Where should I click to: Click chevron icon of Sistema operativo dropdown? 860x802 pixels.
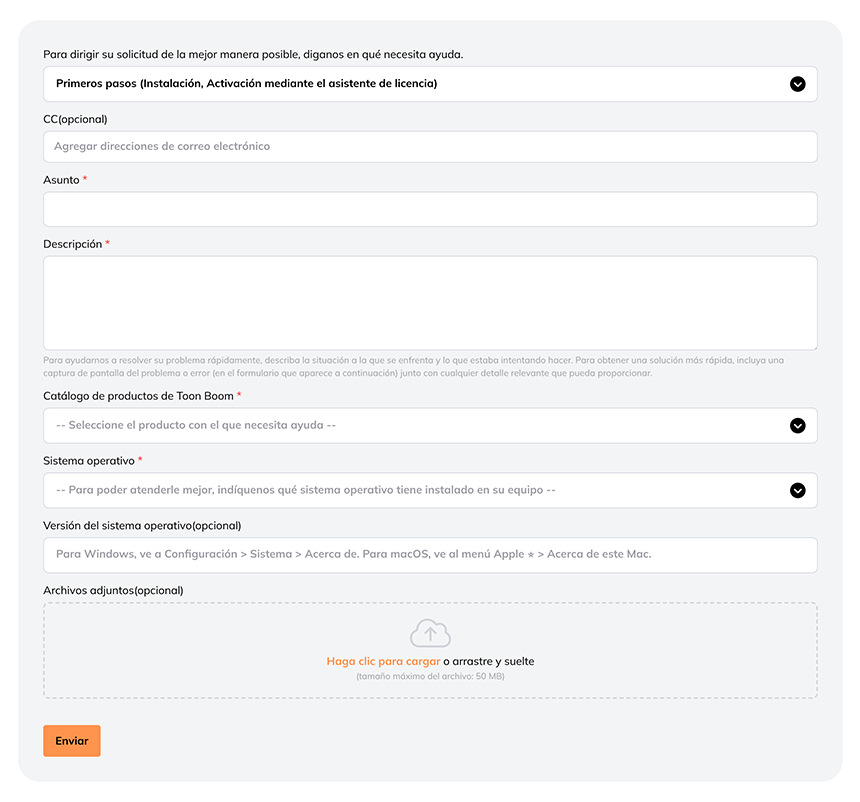point(797,490)
